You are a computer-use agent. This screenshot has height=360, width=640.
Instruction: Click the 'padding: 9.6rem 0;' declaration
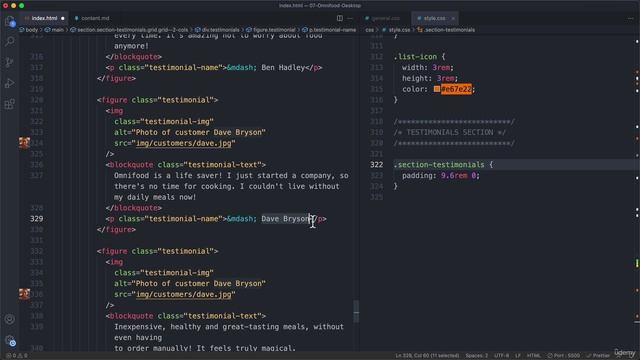pos(441,176)
